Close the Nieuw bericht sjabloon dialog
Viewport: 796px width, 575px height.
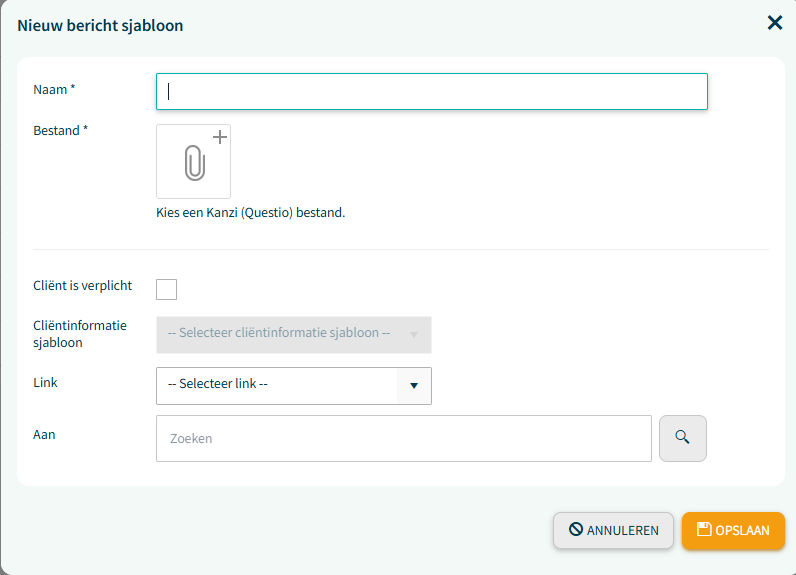(x=775, y=22)
